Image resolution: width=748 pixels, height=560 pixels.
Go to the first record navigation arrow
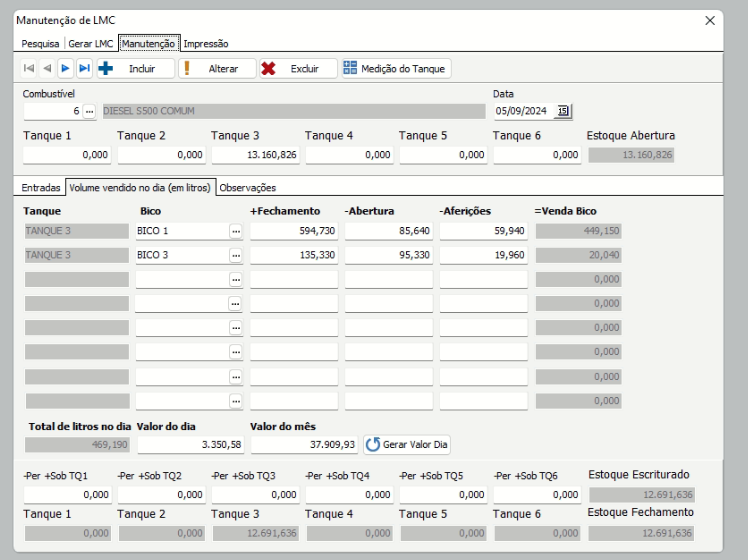[x=29, y=68]
